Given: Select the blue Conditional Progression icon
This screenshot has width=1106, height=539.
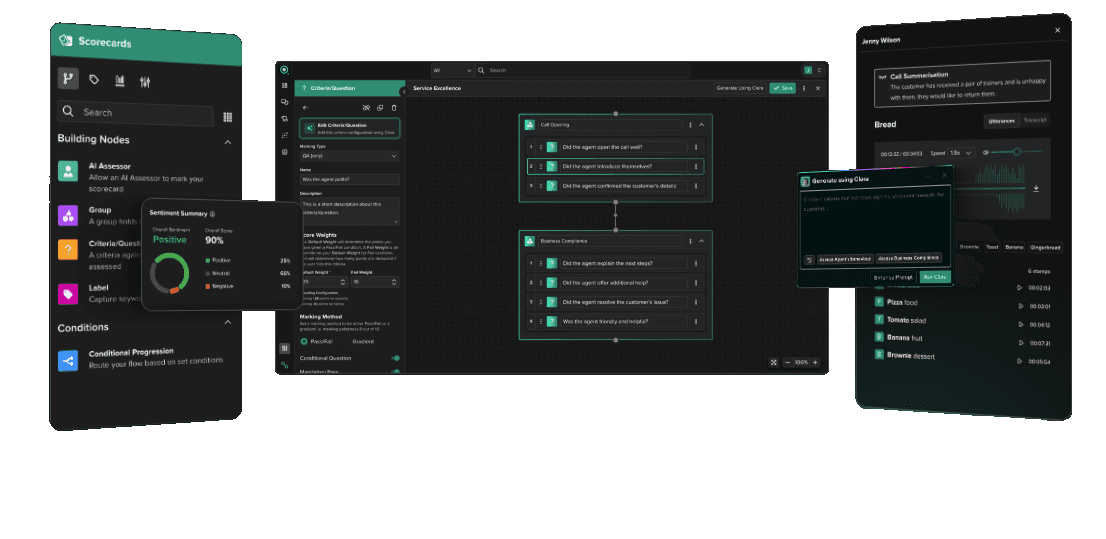Looking at the screenshot, I should pos(68,361).
